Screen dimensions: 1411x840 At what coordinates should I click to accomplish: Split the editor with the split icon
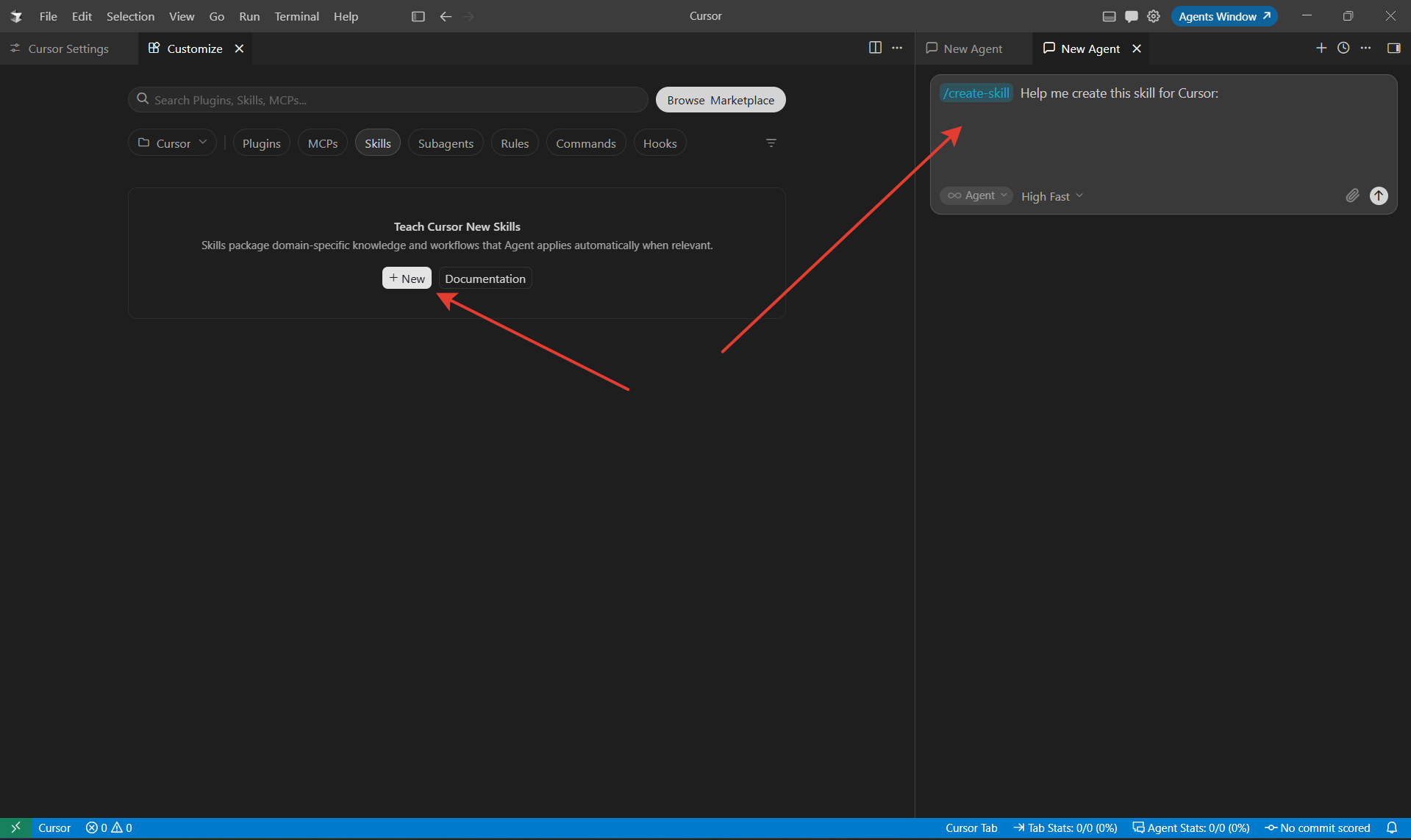pyautogui.click(x=875, y=48)
